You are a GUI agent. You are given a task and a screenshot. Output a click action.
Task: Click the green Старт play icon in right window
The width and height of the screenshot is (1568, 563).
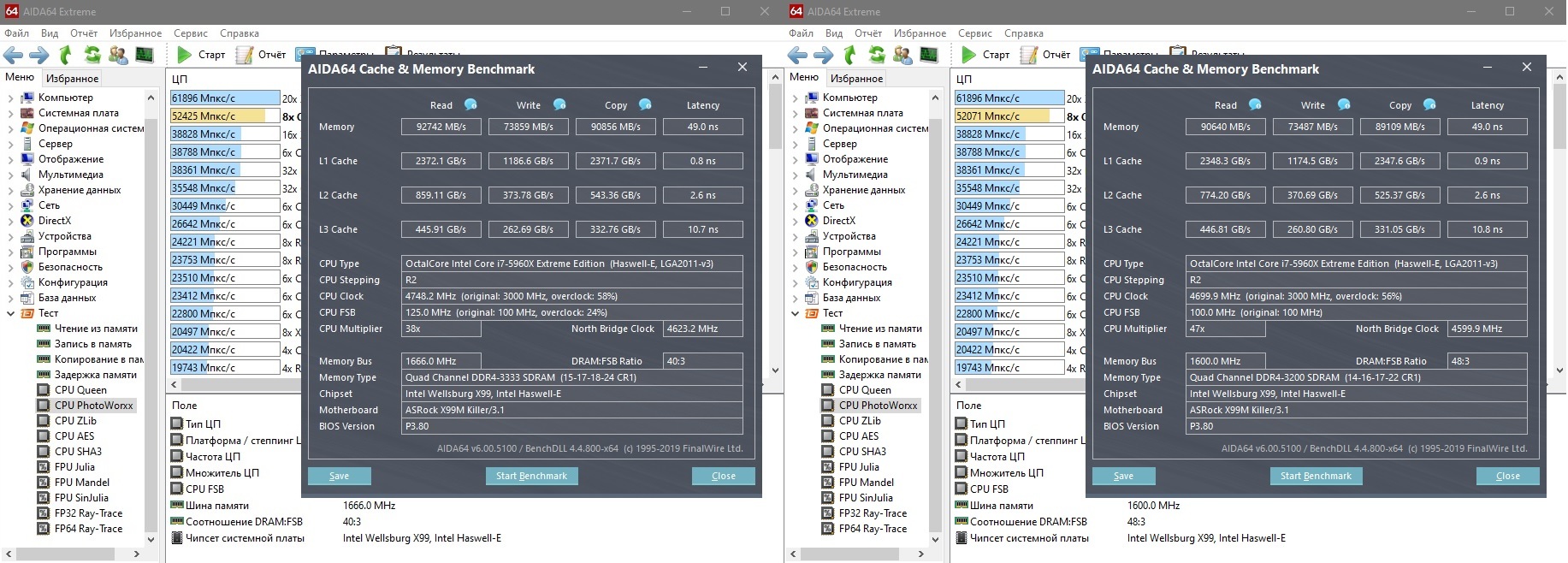coord(967,55)
